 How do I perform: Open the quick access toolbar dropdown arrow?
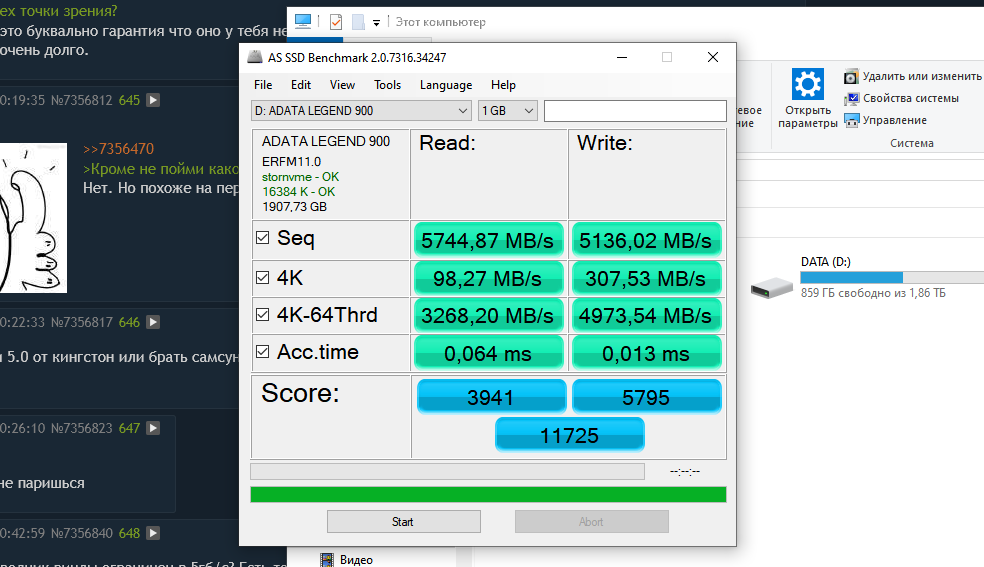click(377, 23)
